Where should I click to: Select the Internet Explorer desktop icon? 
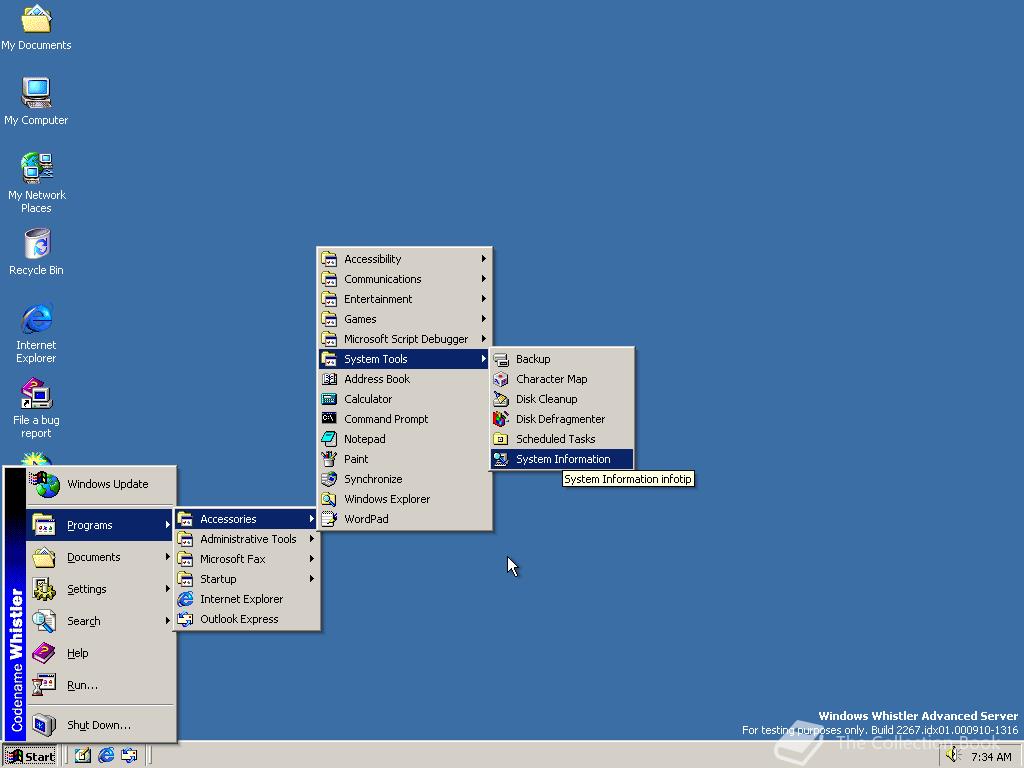pos(36,332)
